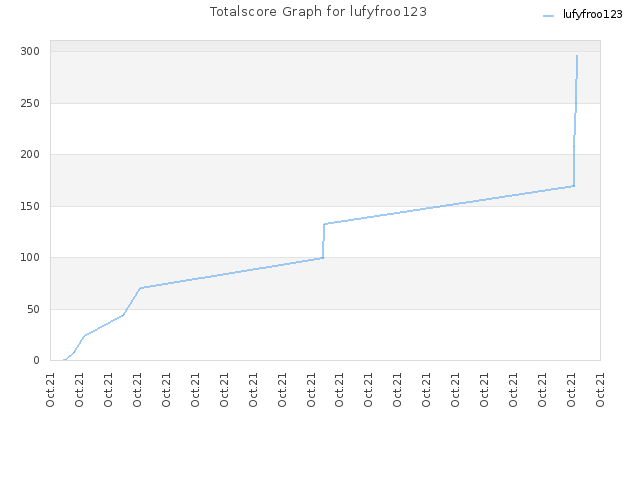
Task: Click the y-axis label 50
Action: tap(33, 309)
